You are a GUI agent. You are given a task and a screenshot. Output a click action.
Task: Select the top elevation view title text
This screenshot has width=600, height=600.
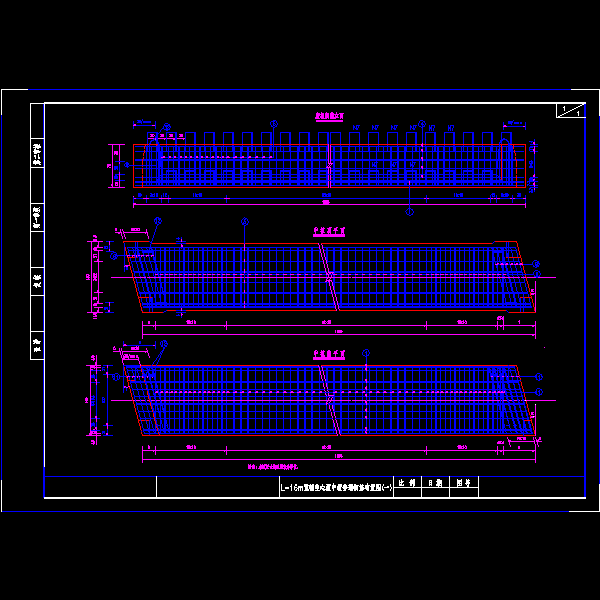(x=330, y=117)
